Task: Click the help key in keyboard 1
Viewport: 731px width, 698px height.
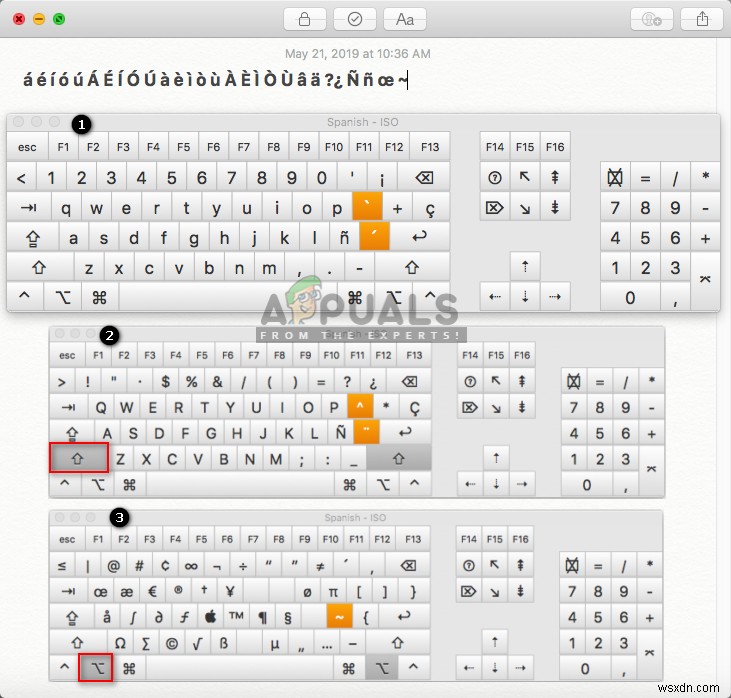Action: click(x=495, y=177)
